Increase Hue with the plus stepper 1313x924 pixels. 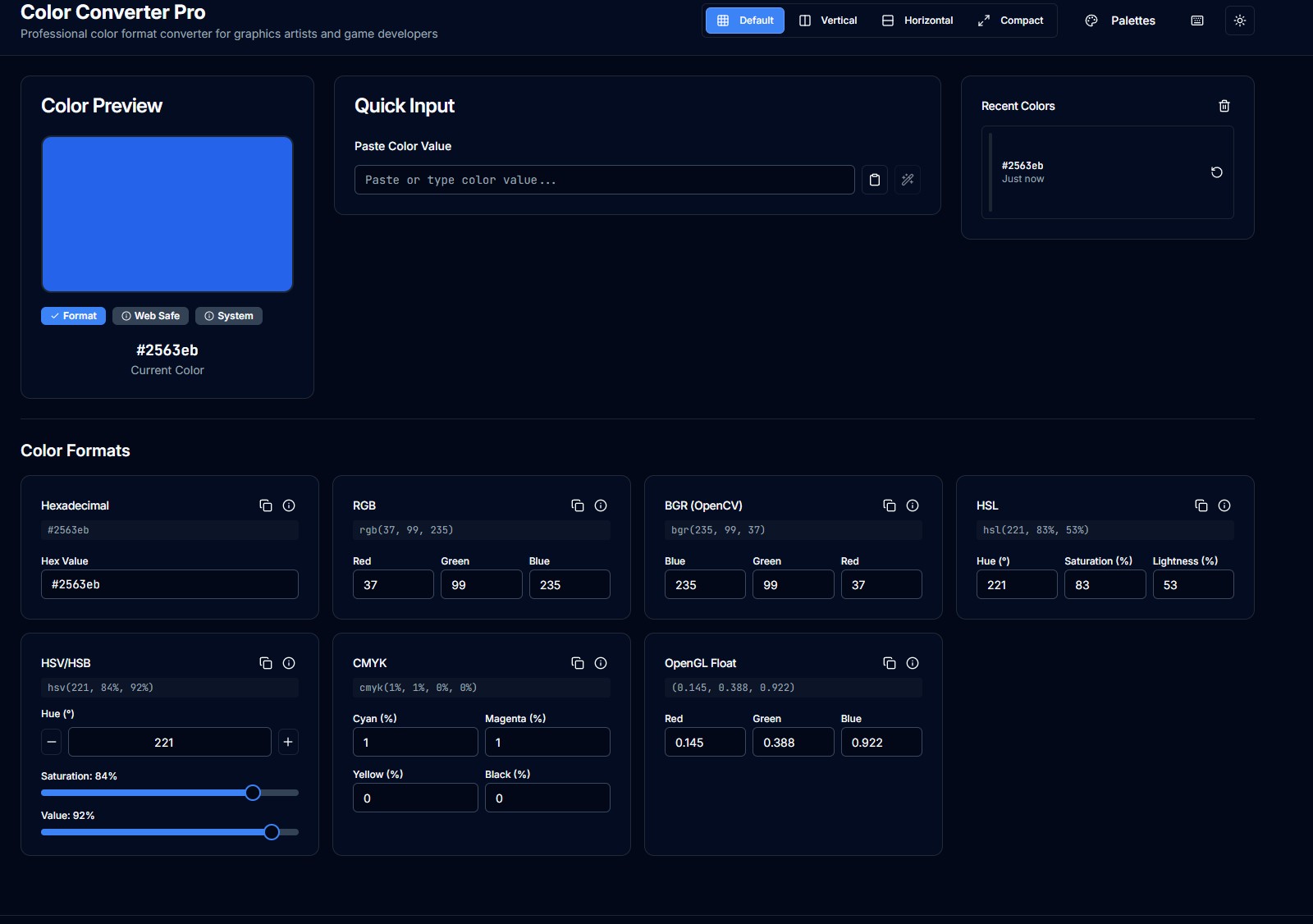(x=288, y=742)
